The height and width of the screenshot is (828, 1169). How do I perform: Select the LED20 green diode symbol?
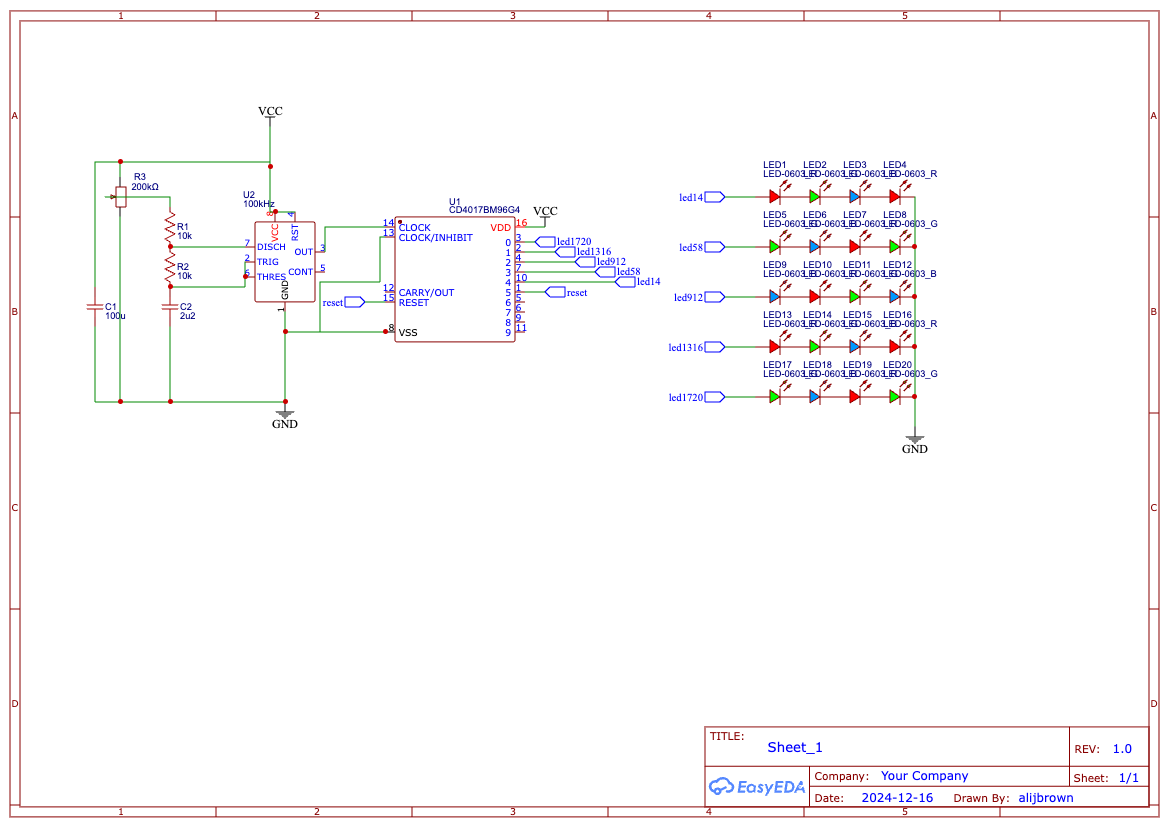click(895, 397)
